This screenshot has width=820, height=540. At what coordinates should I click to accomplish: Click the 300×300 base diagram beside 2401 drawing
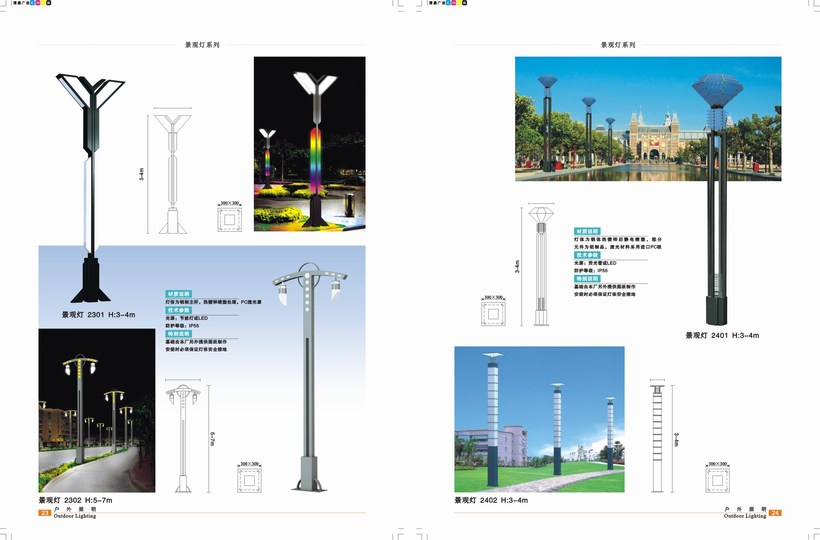click(x=495, y=314)
